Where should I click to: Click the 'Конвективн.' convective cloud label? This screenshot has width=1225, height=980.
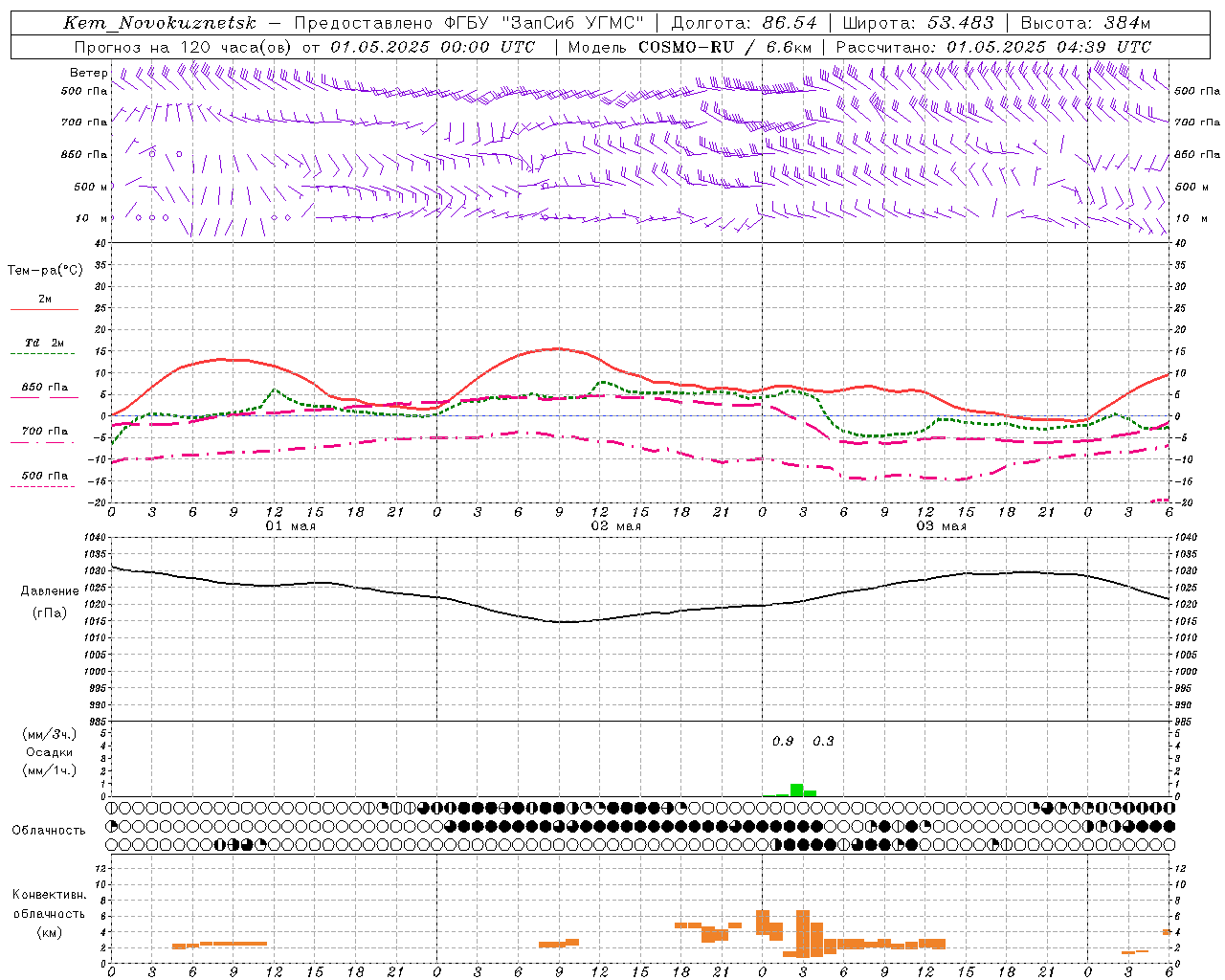[49, 895]
